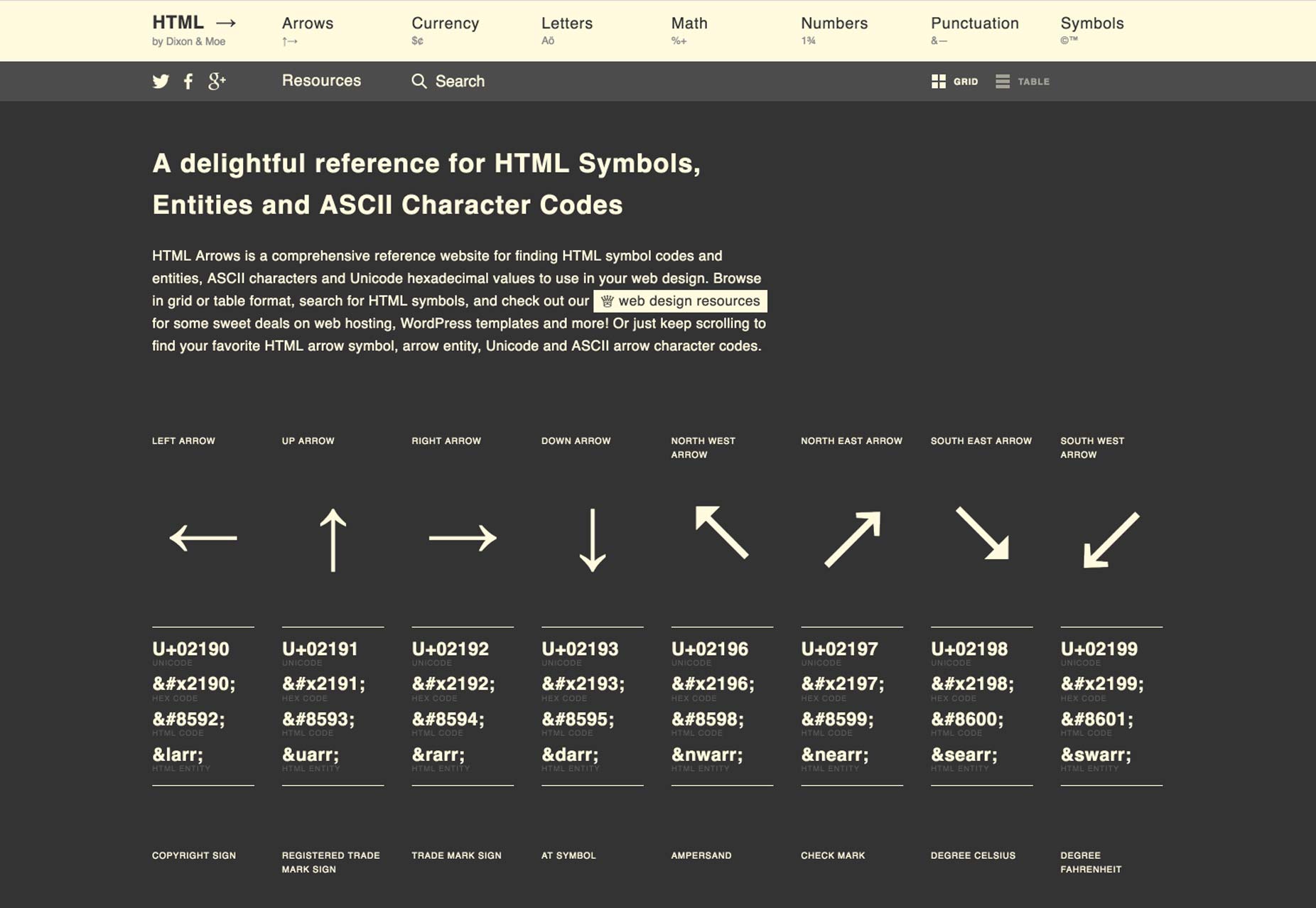Select HTML entity &larr;
This screenshot has height=908, width=1316.
(178, 755)
